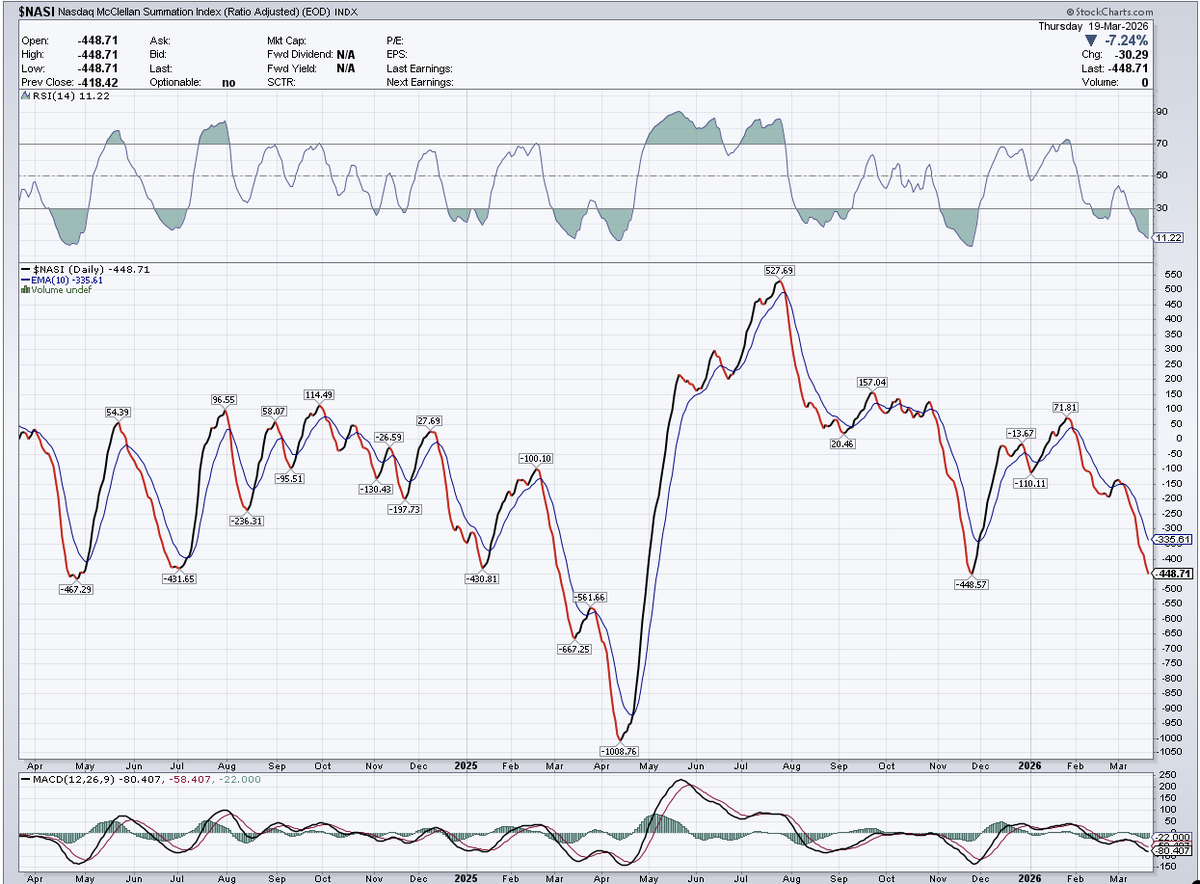Click the 54.39 peak label
The image size is (1200, 884).
coord(118,412)
